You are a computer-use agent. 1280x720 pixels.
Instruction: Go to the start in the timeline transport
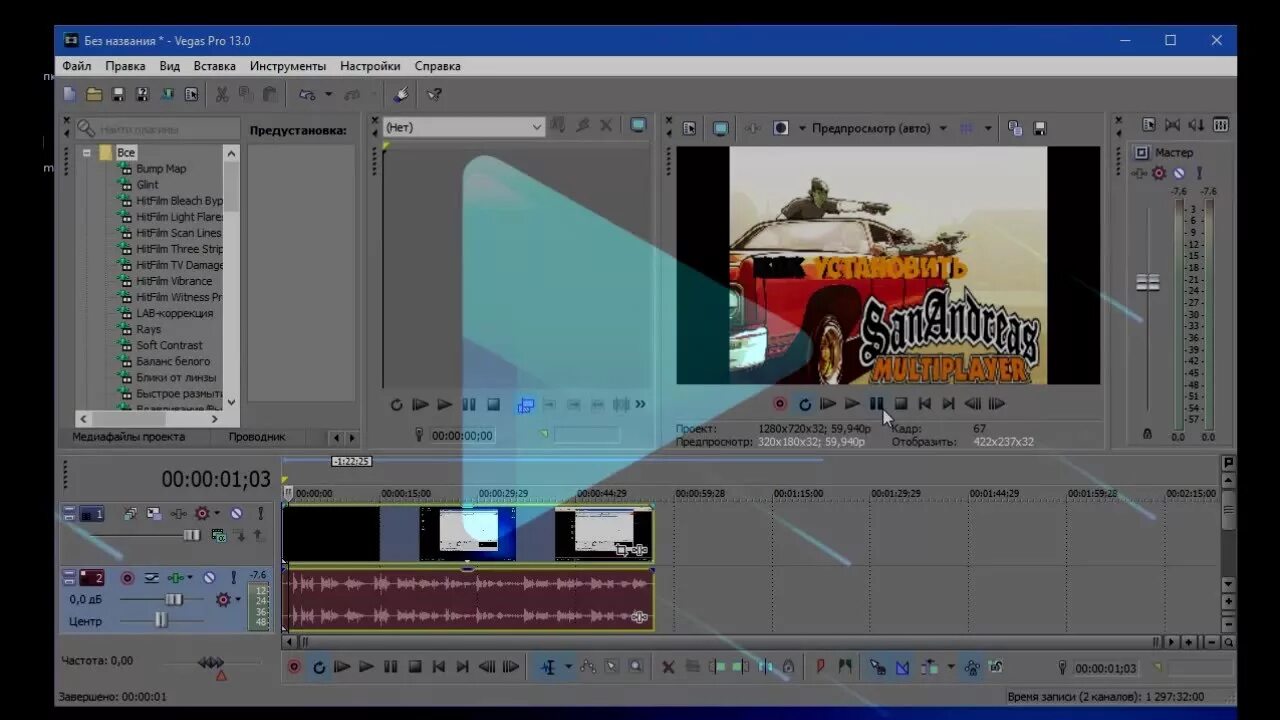(x=438, y=667)
